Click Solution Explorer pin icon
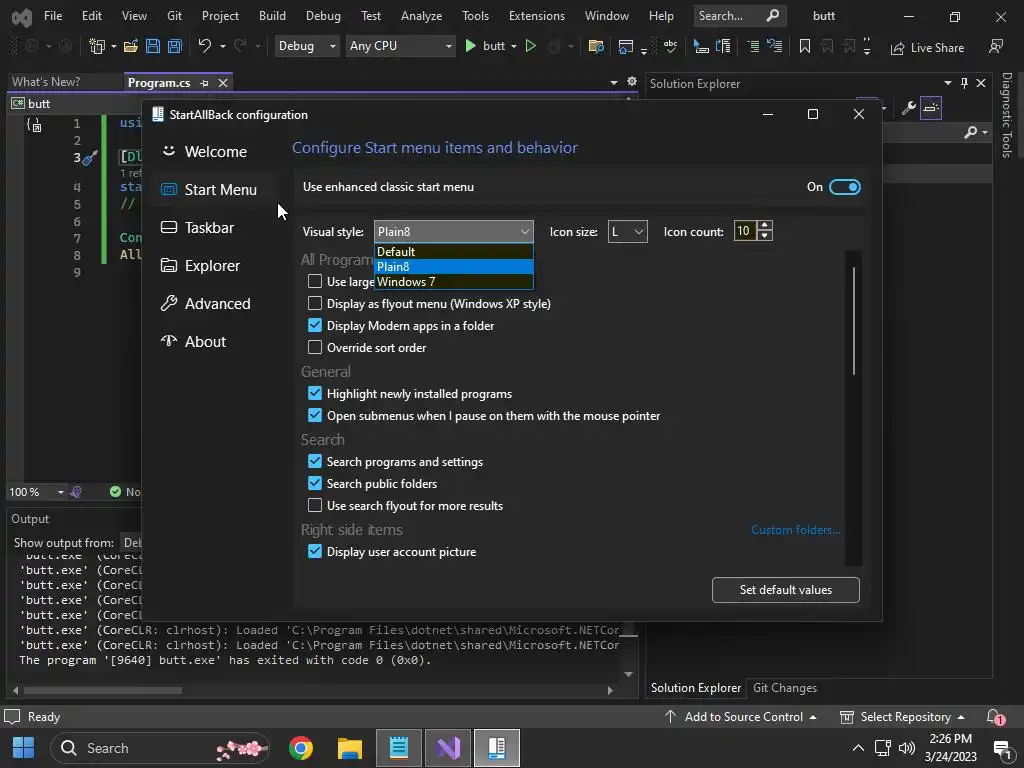Image resolution: width=1024 pixels, height=768 pixels. tap(965, 83)
